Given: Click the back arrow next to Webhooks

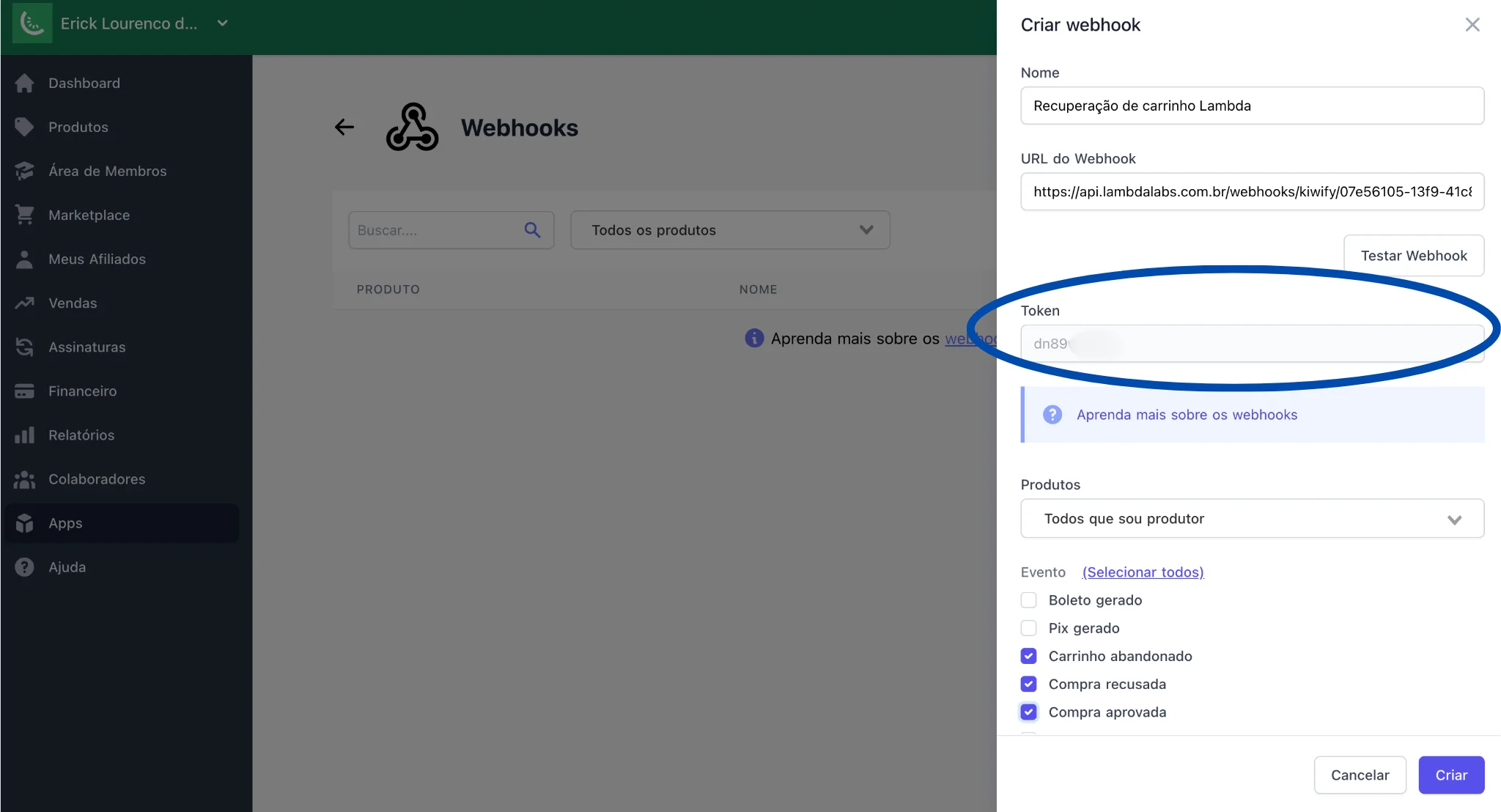Looking at the screenshot, I should click(344, 127).
